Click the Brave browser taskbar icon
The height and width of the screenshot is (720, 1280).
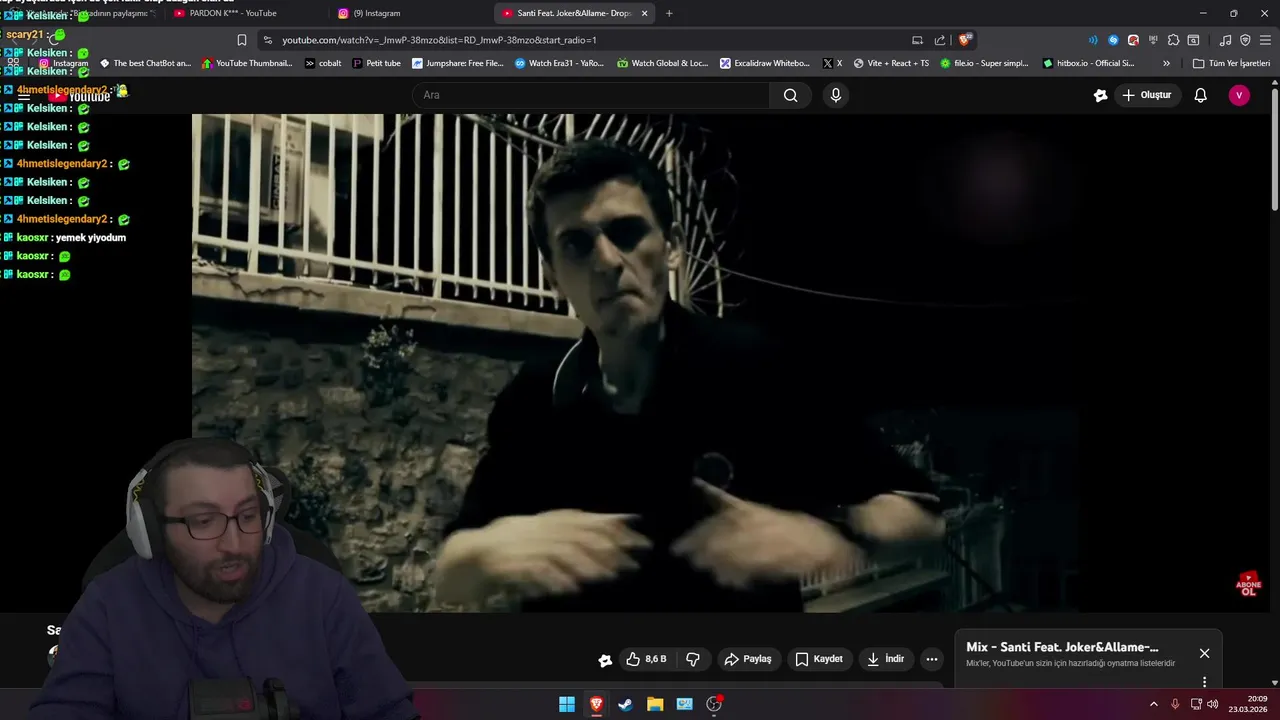point(596,704)
